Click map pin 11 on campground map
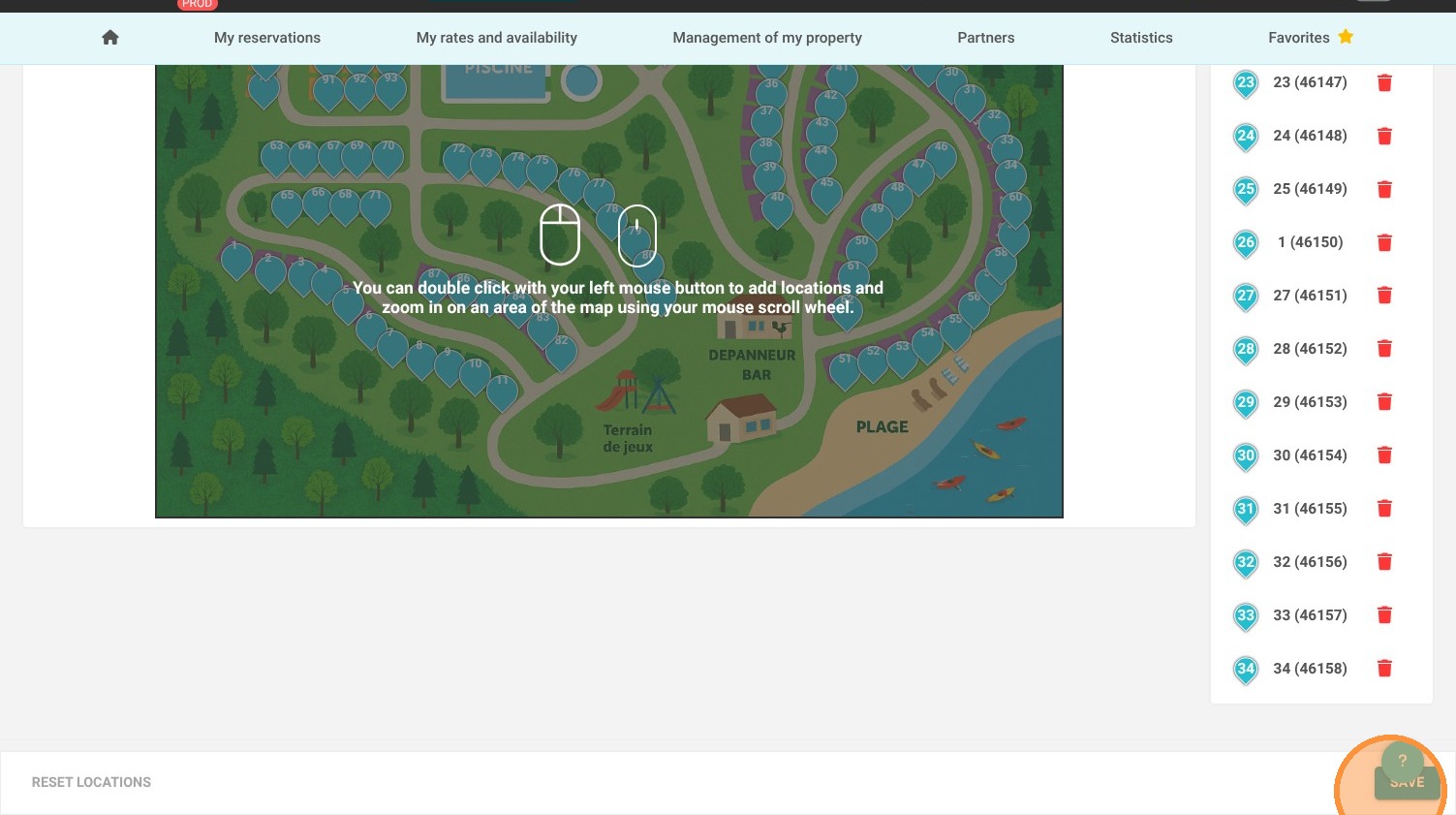Viewport: 1456px width, 815px height. click(502, 392)
